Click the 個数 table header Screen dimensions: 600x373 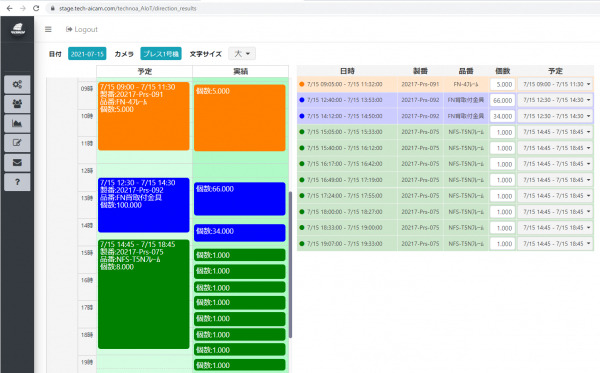click(502, 71)
